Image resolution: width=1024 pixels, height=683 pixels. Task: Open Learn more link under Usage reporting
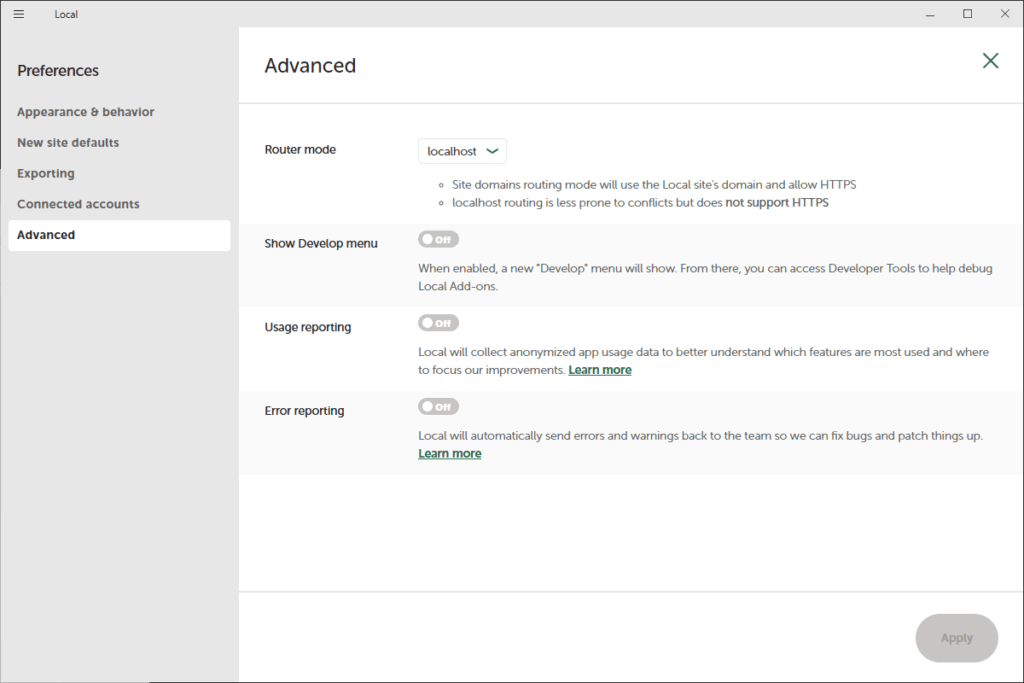pyautogui.click(x=599, y=370)
